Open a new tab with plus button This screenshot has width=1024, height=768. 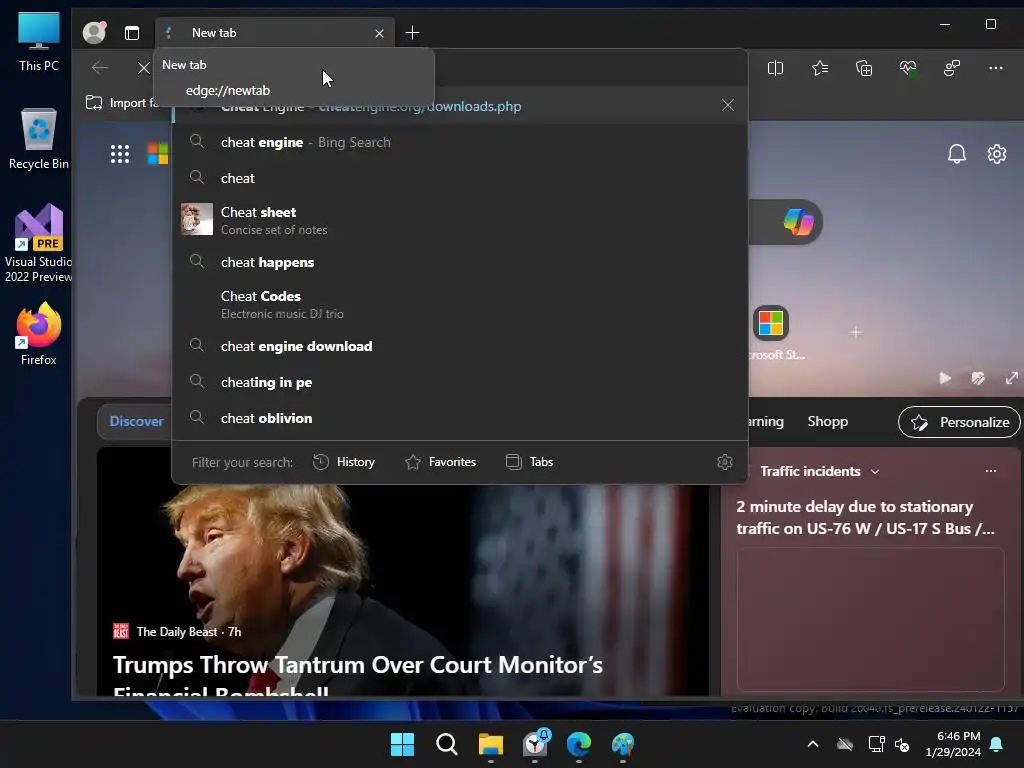coord(412,33)
